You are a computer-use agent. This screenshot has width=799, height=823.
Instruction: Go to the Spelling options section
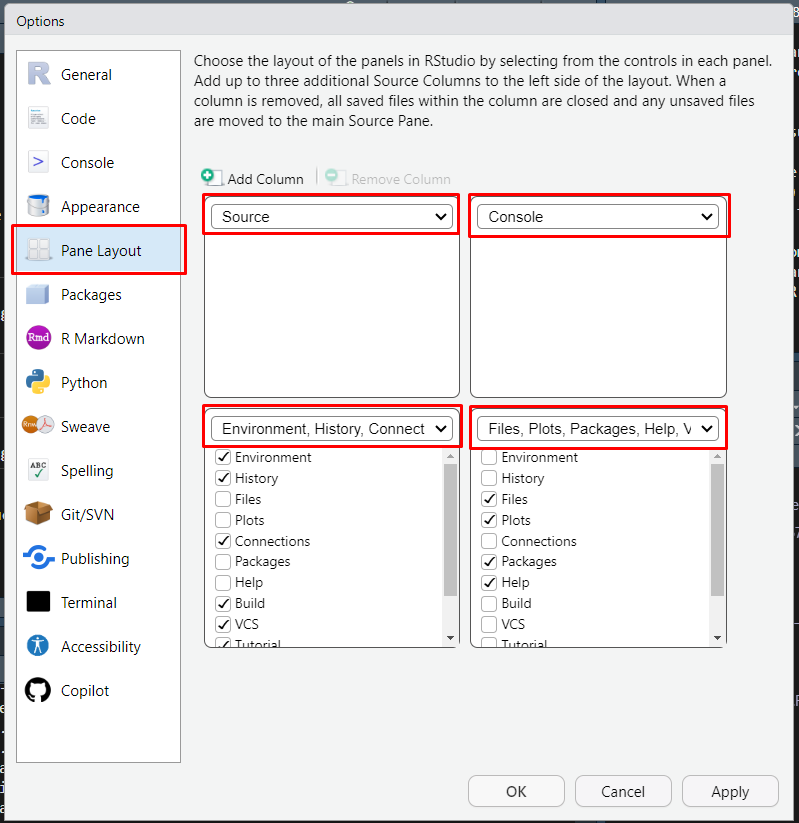(x=87, y=471)
